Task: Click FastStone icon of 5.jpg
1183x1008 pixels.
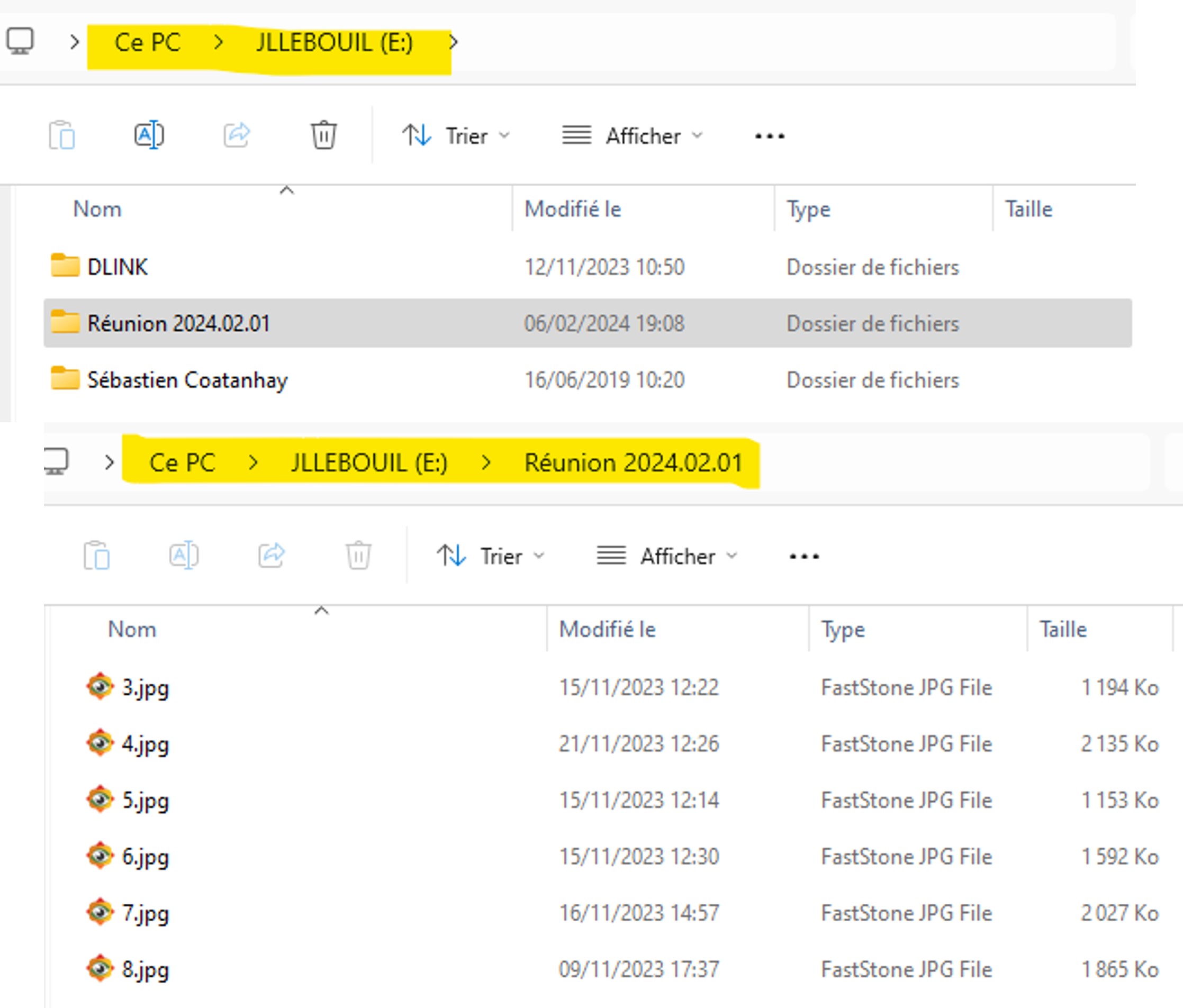Action: coord(100,798)
